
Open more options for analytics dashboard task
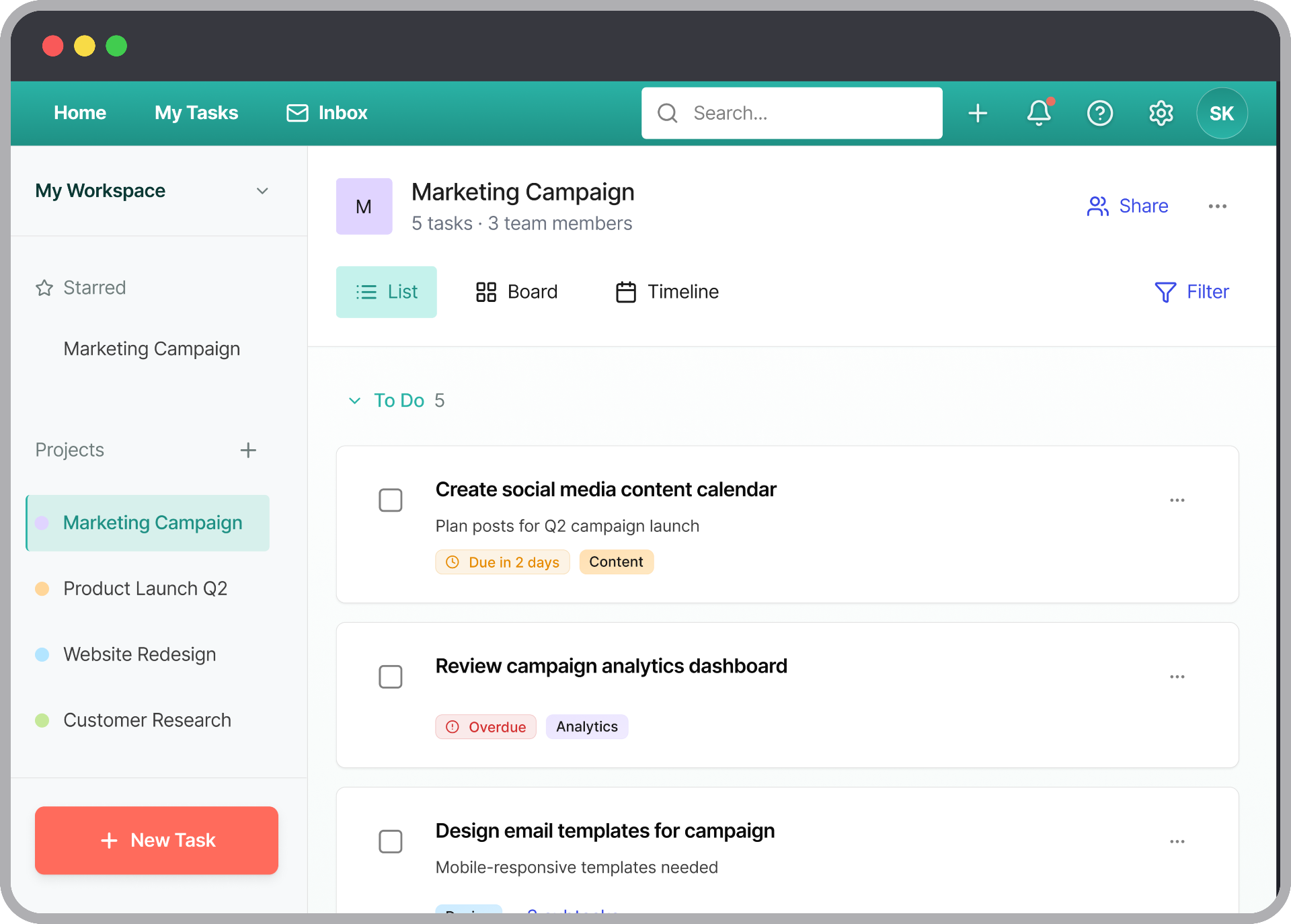pos(1177,677)
